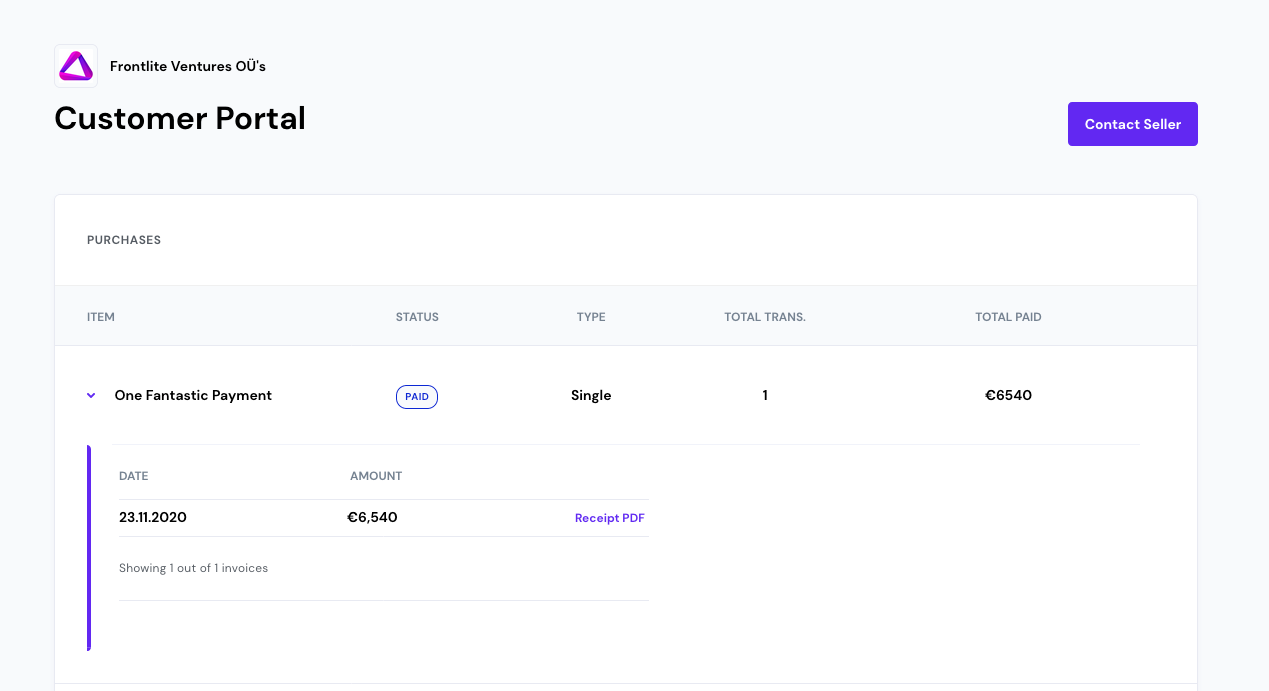
Task: Click the Contact Seller button
Action: [1133, 124]
